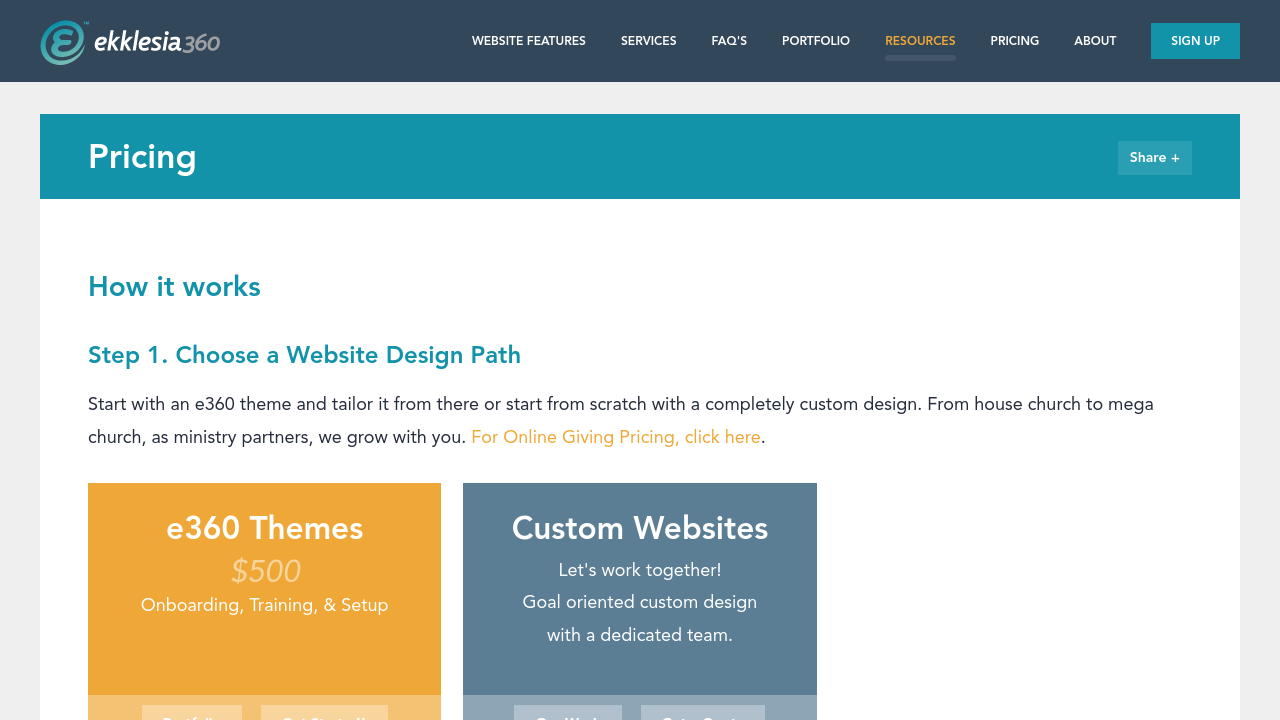Open the highlighted Resources menu item

919,41
